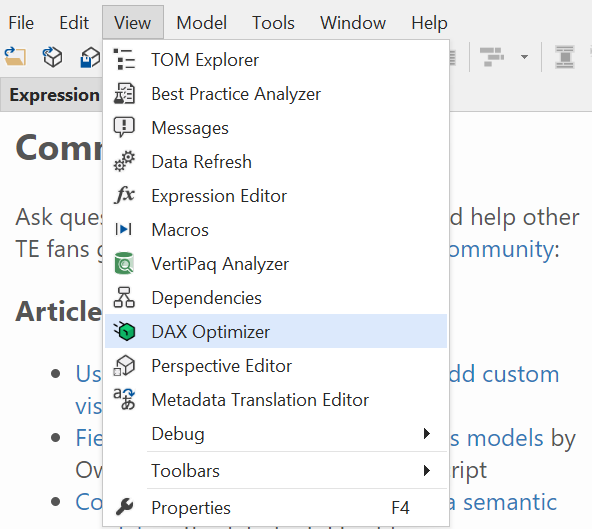Open the Edit menu
Screen dimensions: 592x529
74,23
